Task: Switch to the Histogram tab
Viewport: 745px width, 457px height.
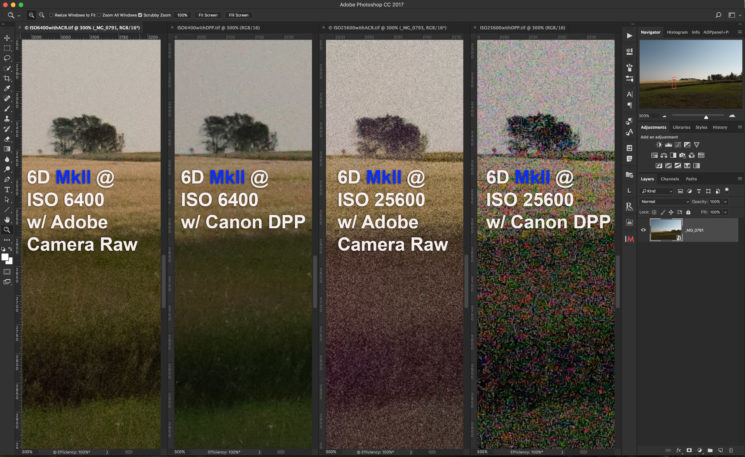Action: 677,32
